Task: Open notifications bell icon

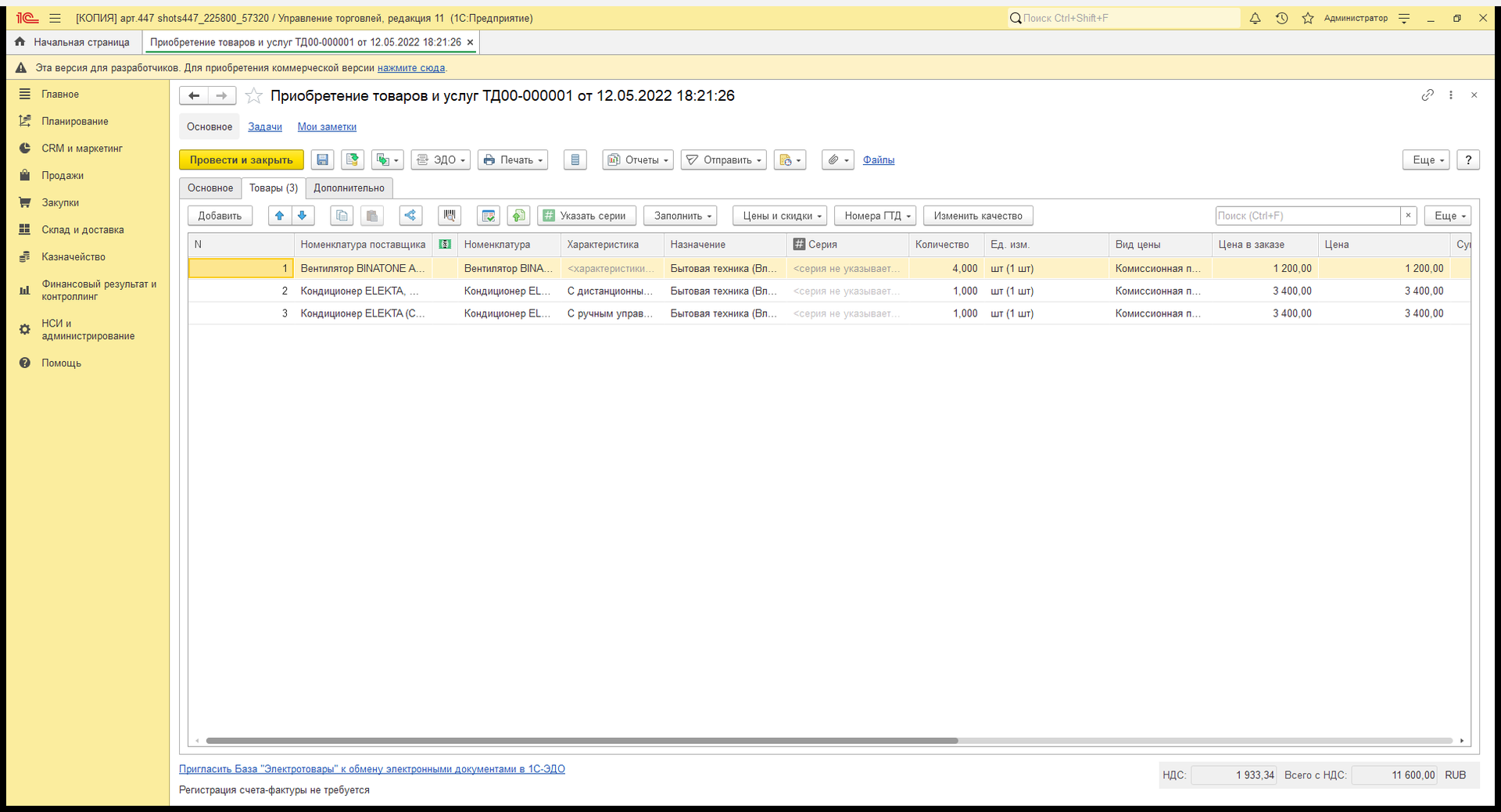Action: (x=1255, y=18)
